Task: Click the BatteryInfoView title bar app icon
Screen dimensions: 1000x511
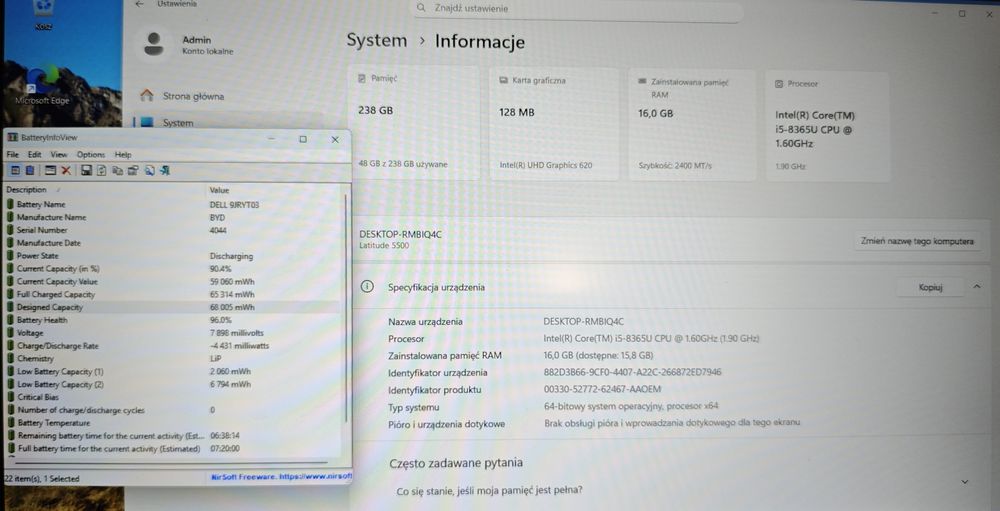Action: [11, 138]
